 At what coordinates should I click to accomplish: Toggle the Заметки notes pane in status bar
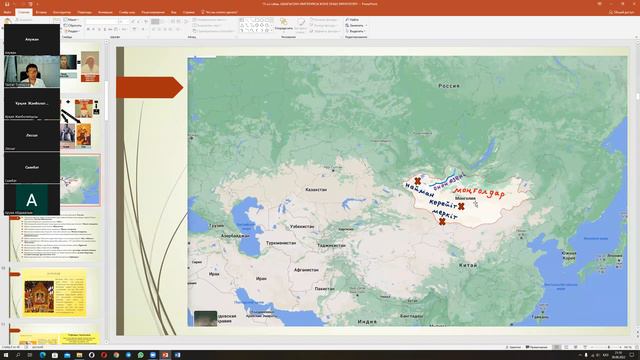[x=514, y=347]
